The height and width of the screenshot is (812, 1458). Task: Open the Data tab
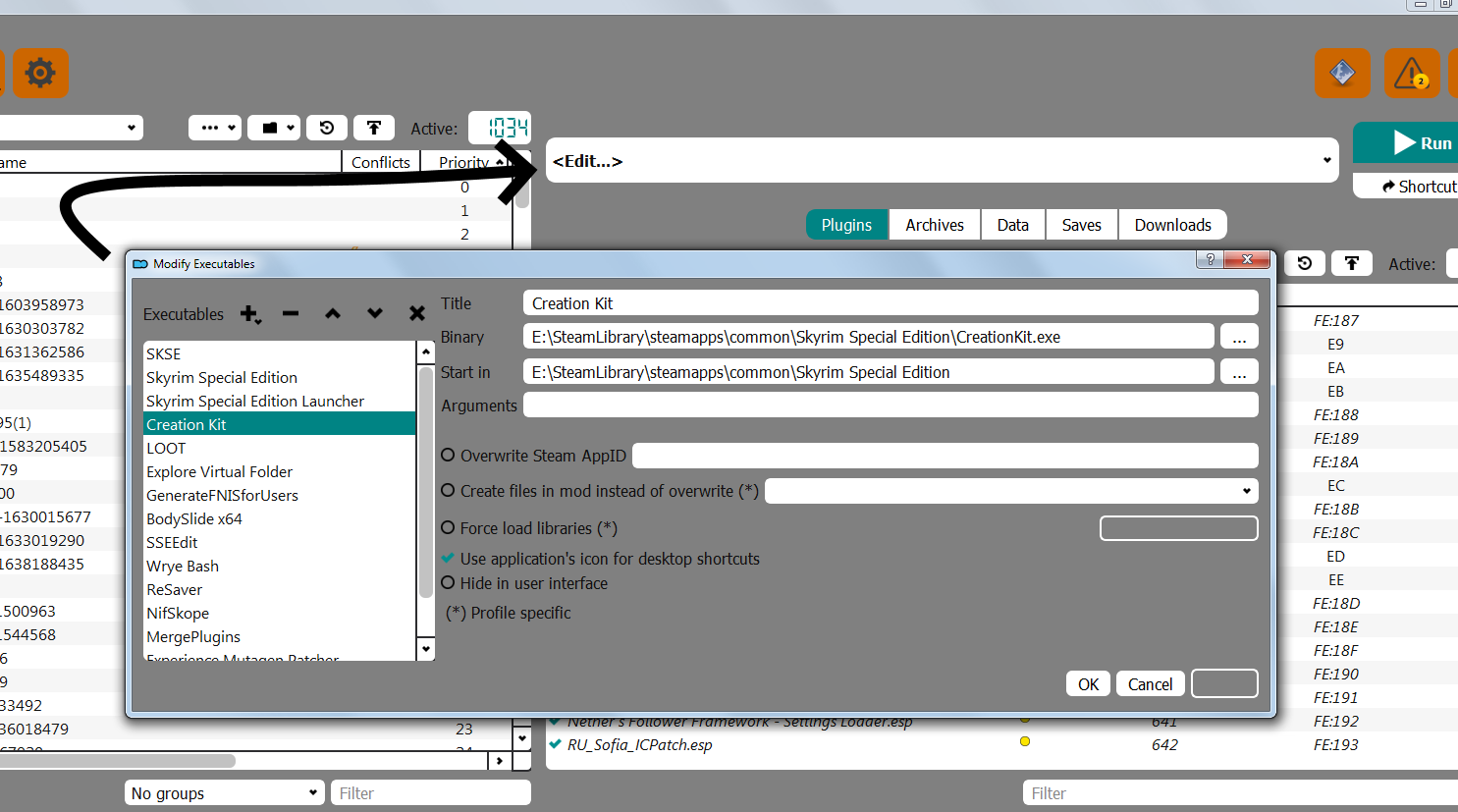pos(1013,225)
